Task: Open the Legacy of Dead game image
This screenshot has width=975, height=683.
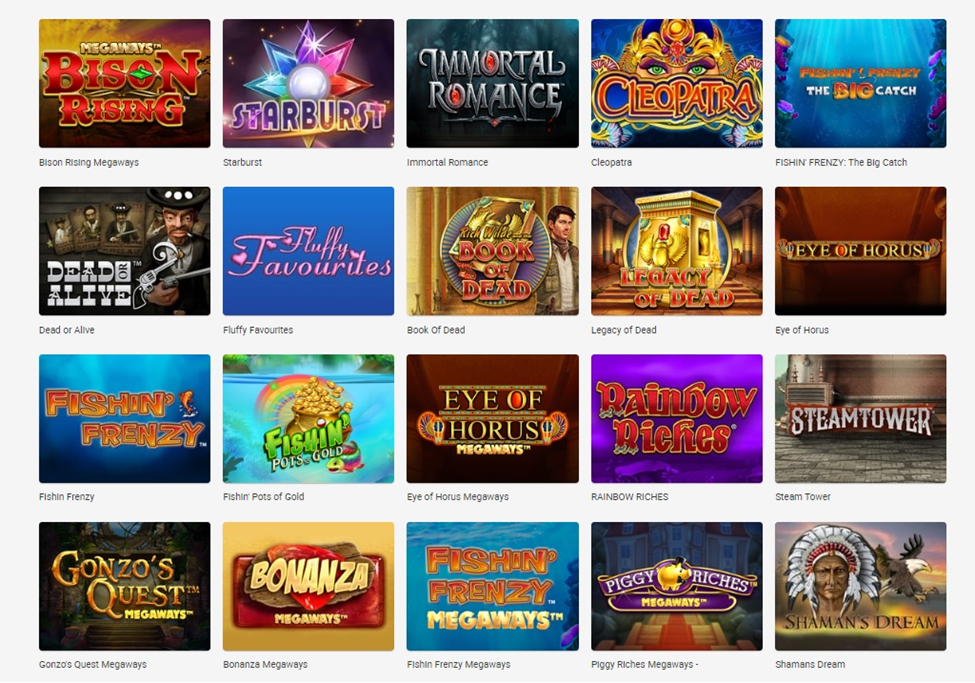Action: 677,251
